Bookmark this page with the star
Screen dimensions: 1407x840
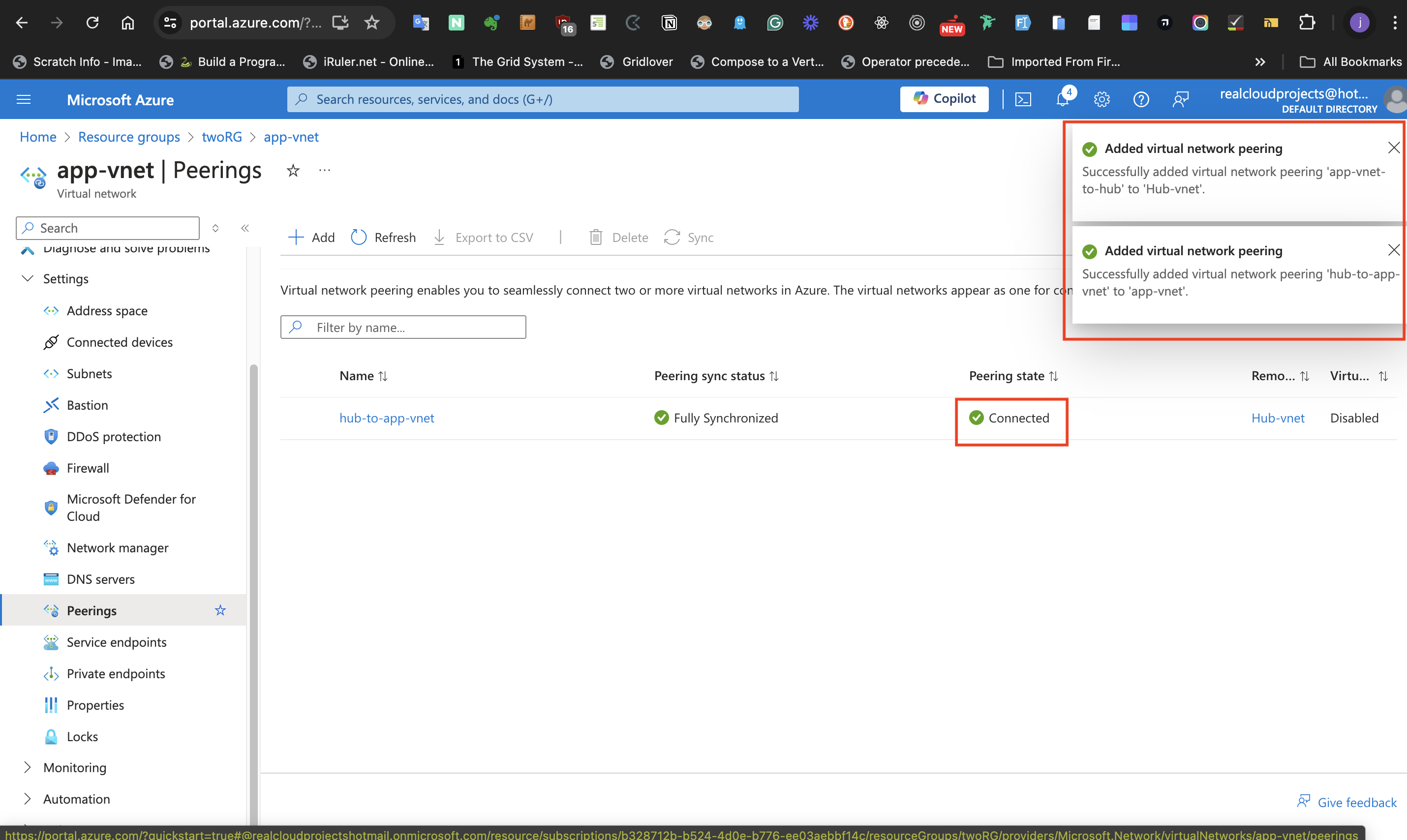pyautogui.click(x=371, y=23)
